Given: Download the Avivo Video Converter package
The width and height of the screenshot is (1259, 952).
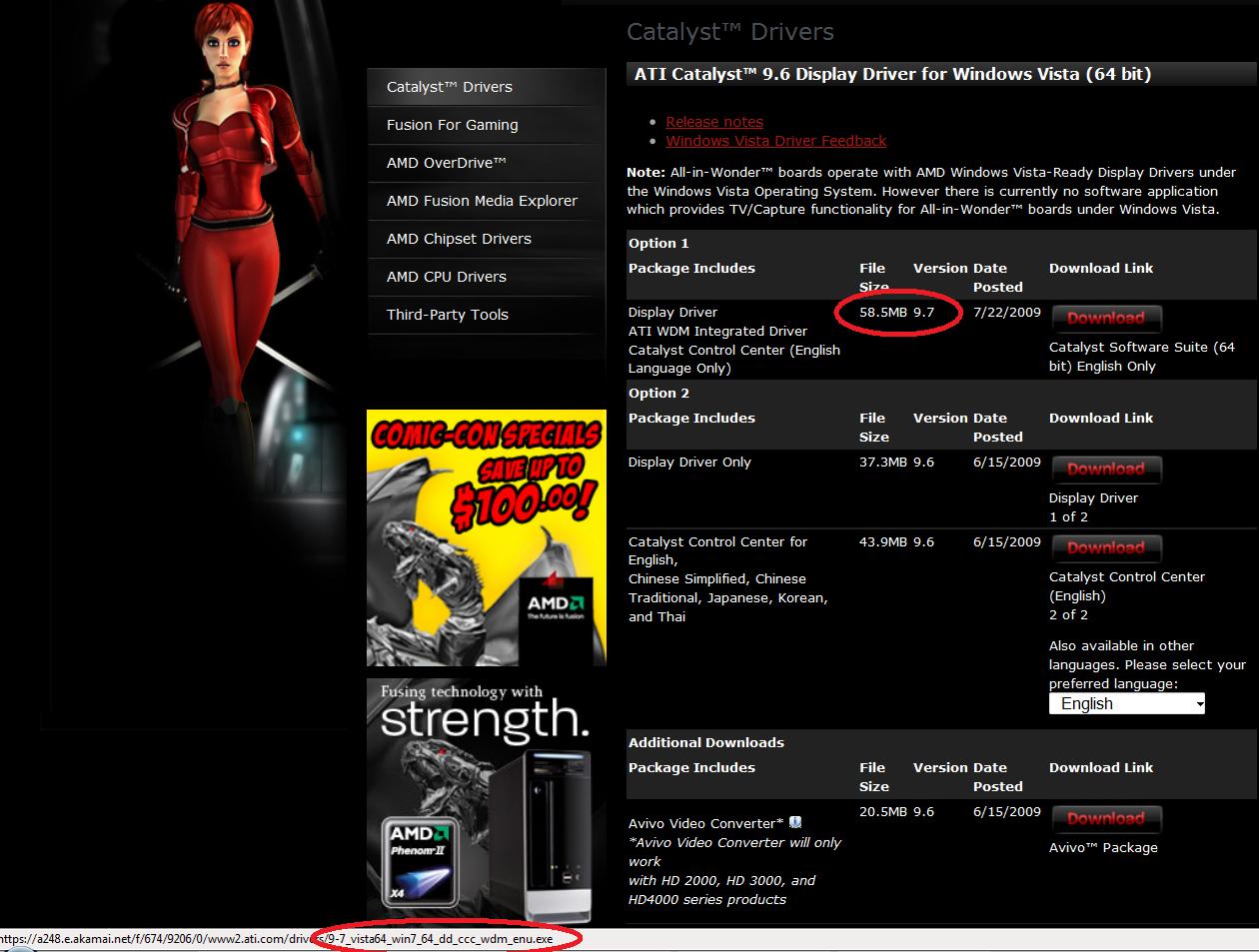Looking at the screenshot, I should click(x=1106, y=818).
